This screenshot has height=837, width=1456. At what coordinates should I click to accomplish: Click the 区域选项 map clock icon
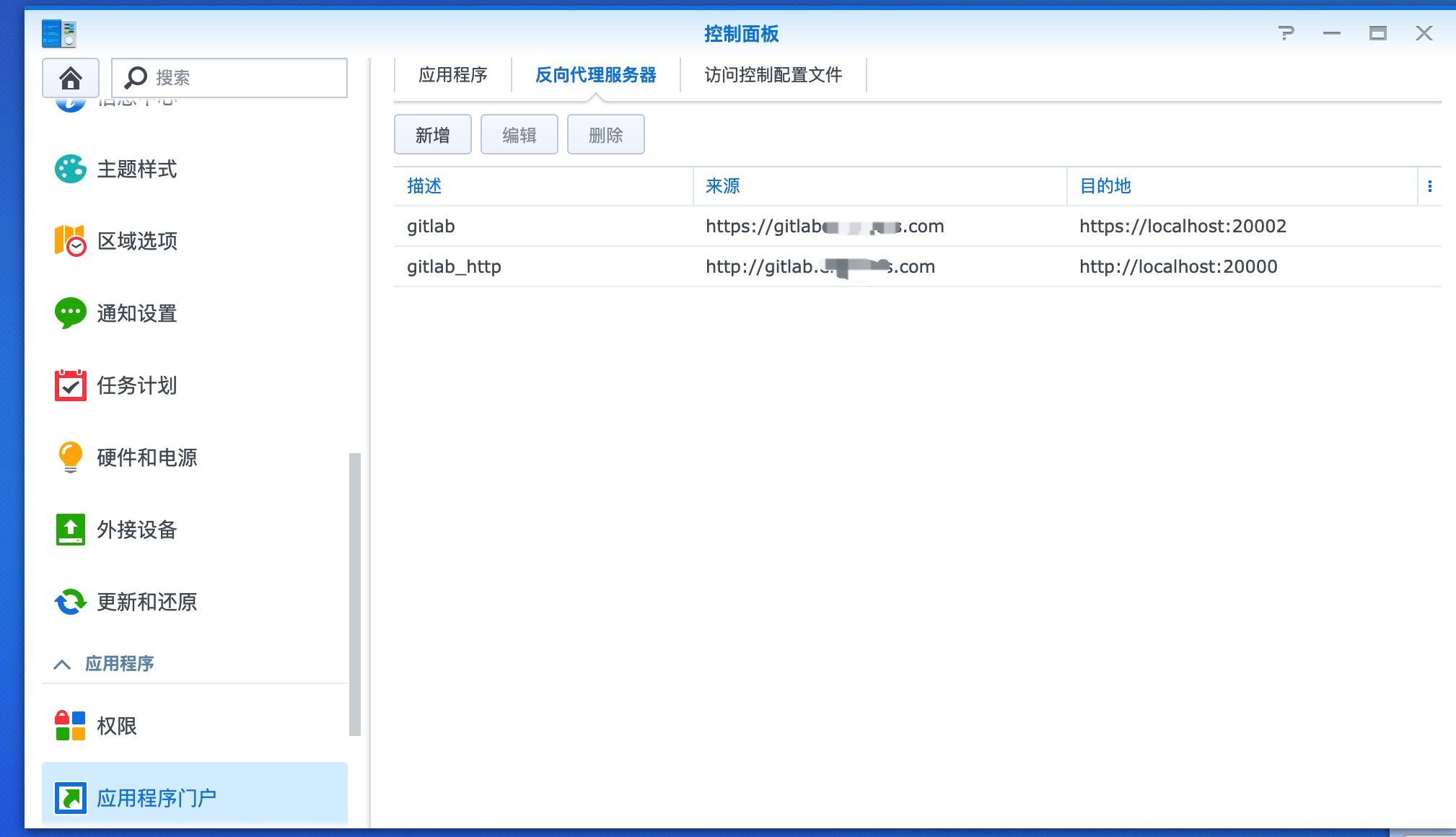click(x=71, y=241)
